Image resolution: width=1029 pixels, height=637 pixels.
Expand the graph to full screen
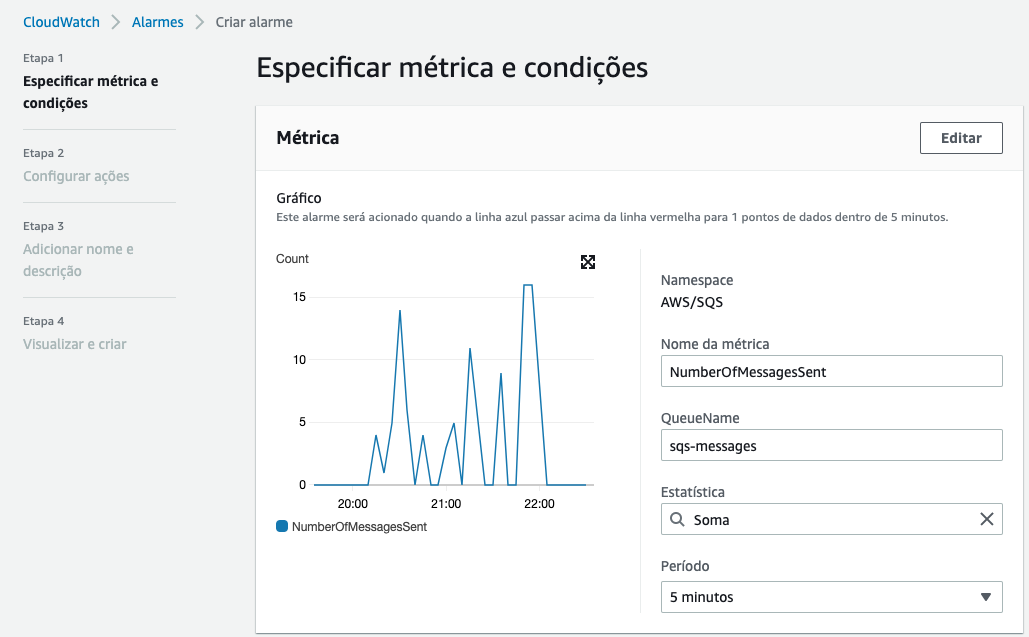[588, 262]
